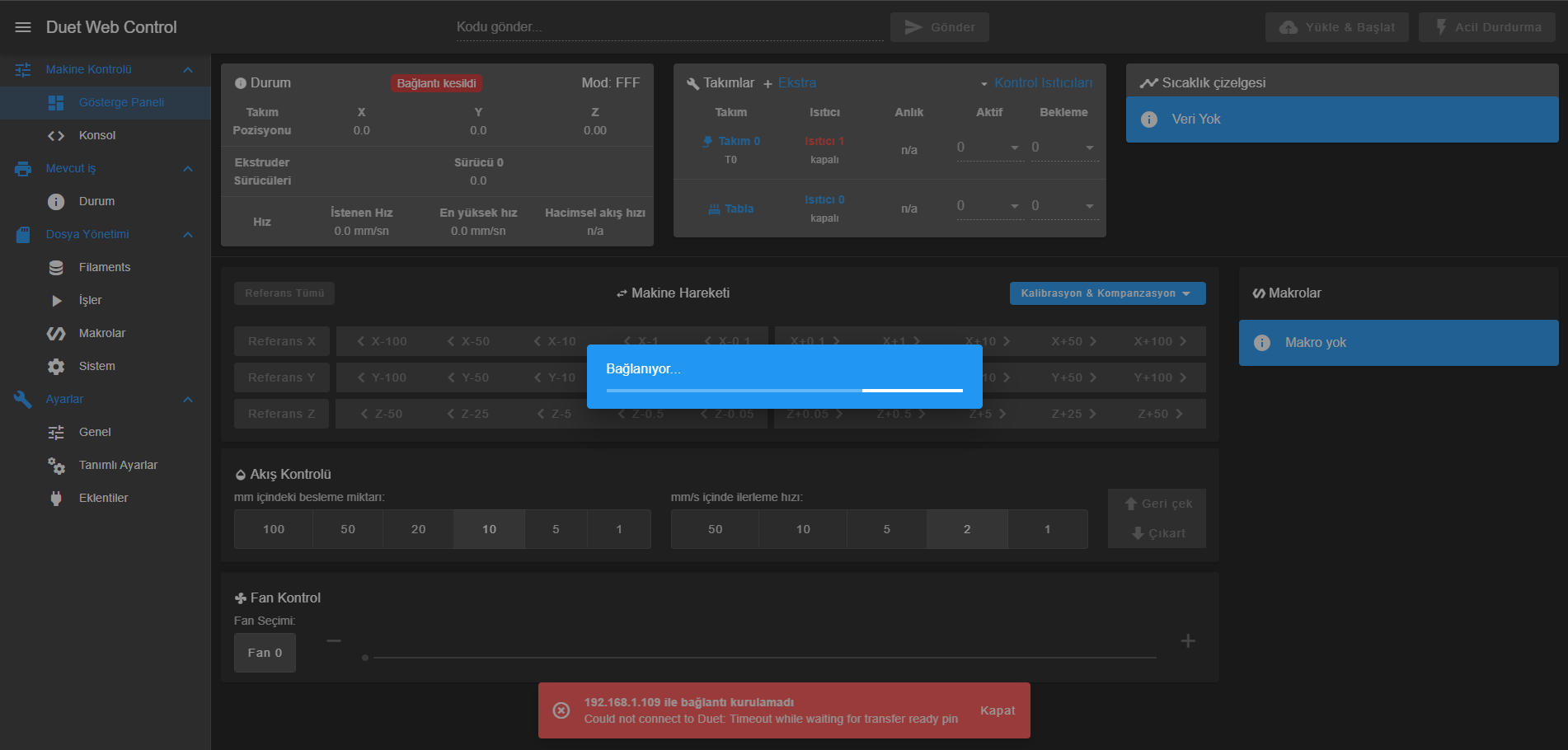Collapse the Dosya Yönetimi section
1568x750 pixels.
tap(188, 235)
